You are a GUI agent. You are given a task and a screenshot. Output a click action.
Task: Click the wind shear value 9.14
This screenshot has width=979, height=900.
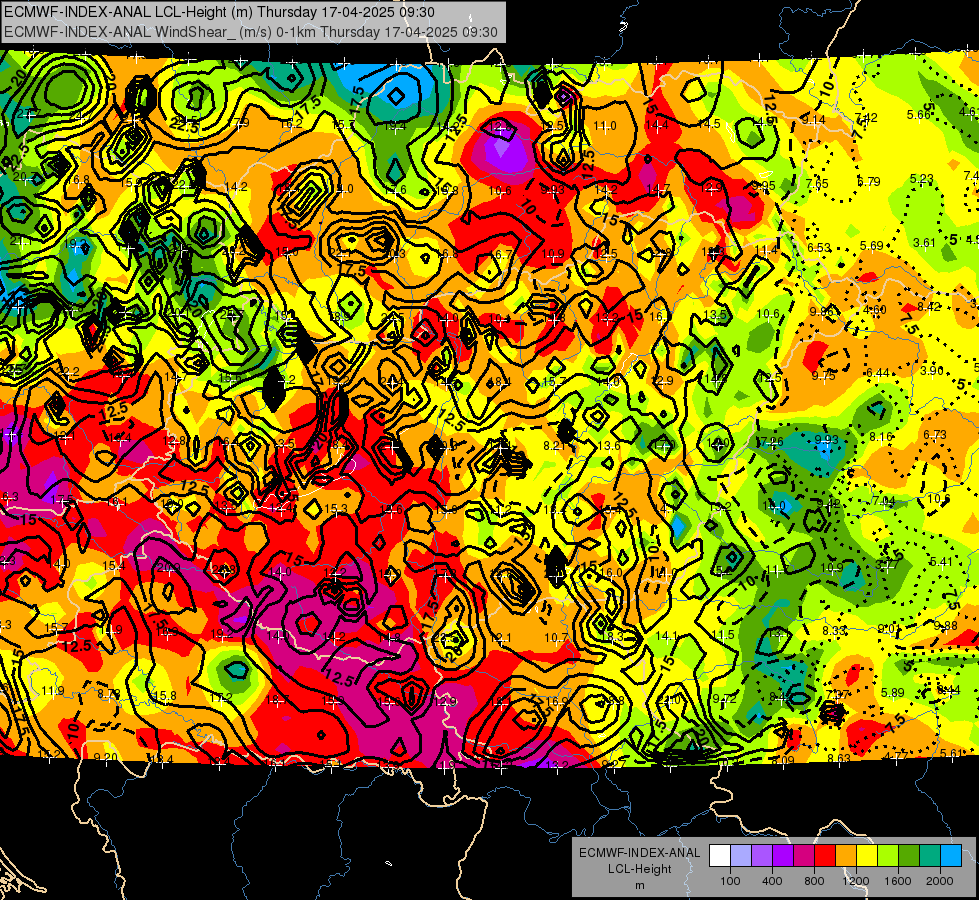coord(814,119)
